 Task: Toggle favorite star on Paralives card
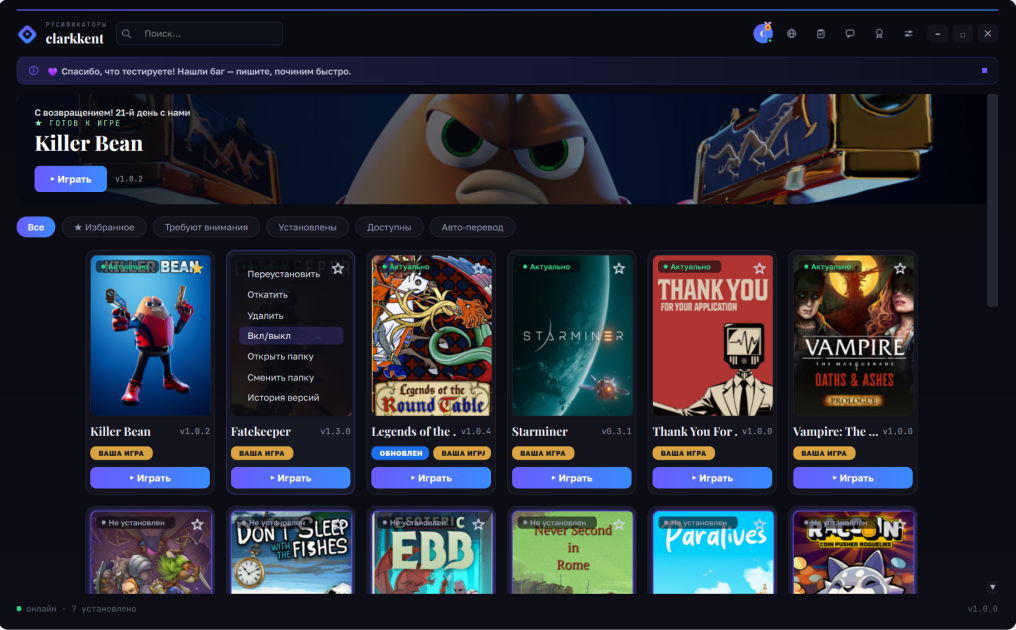[x=759, y=524]
